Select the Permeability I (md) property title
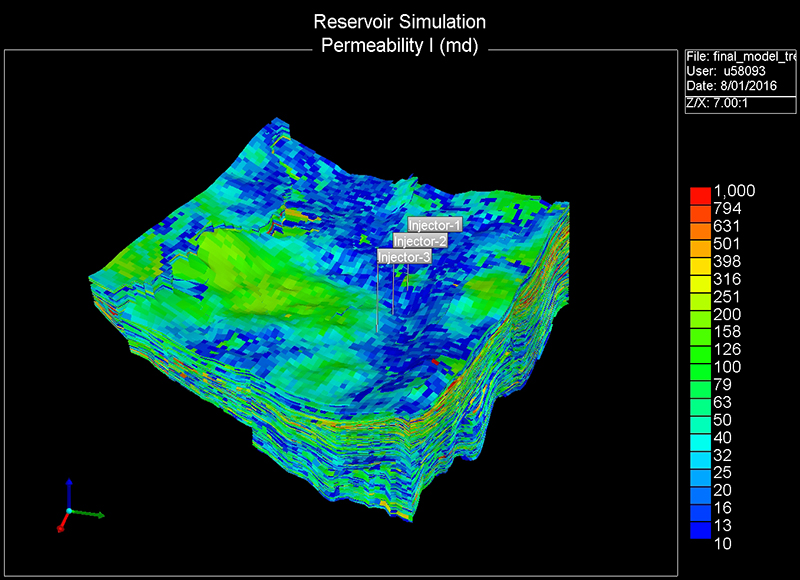 (x=400, y=46)
